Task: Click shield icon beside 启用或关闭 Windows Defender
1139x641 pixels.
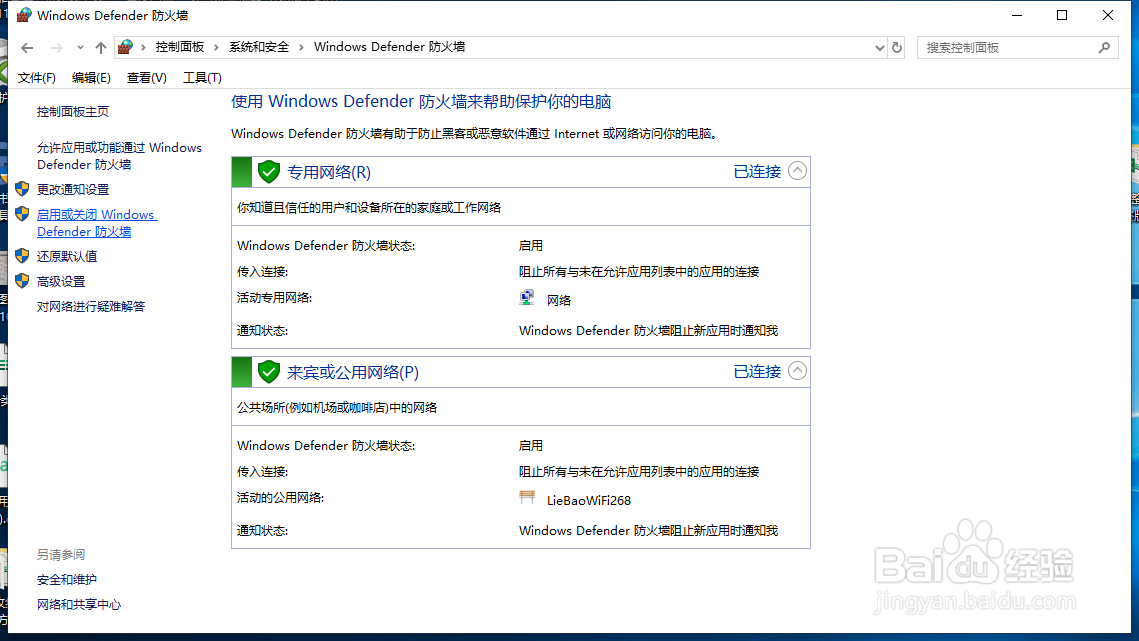Action: coord(22,214)
